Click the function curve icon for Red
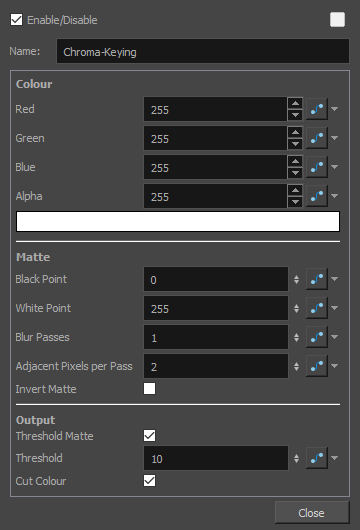Image resolution: width=360 pixels, height=530 pixels. [317, 109]
